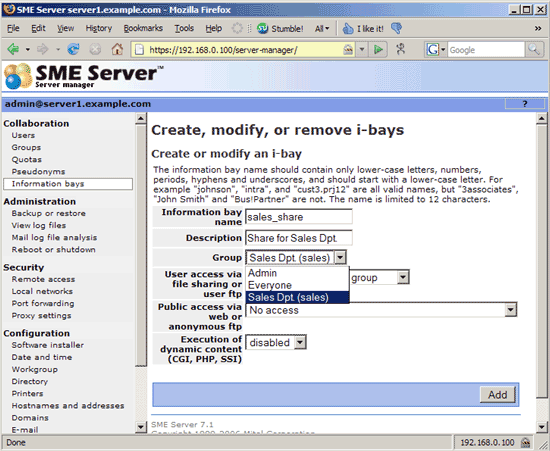Open the Information bays link

68,184
